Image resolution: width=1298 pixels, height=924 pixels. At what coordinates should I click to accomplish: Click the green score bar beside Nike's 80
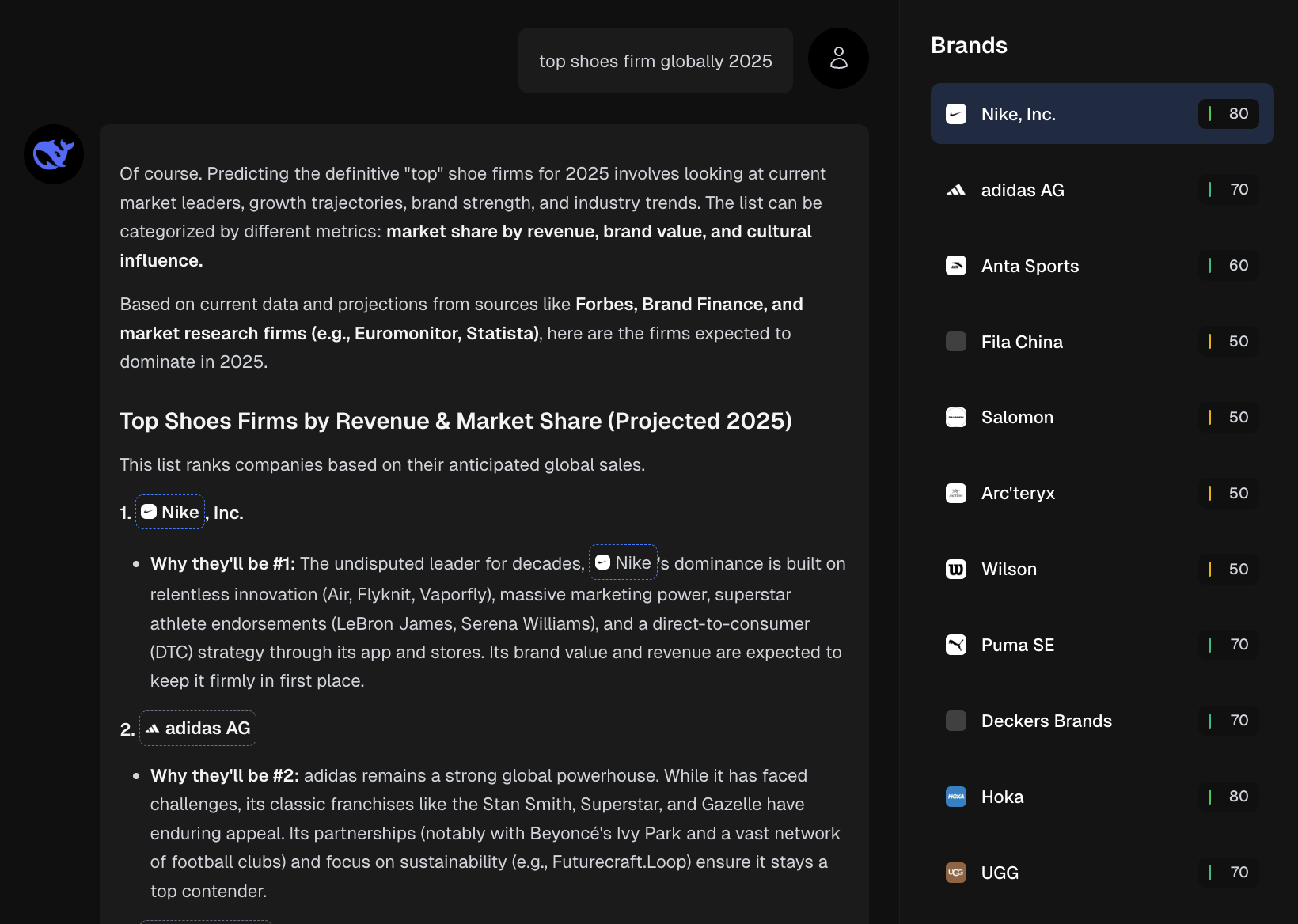pos(1209,114)
